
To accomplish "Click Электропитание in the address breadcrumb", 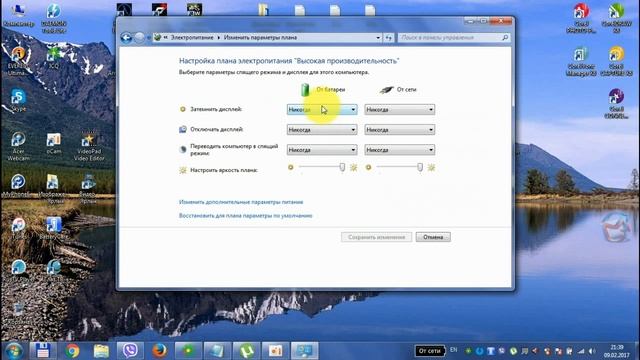I will 192,38.
